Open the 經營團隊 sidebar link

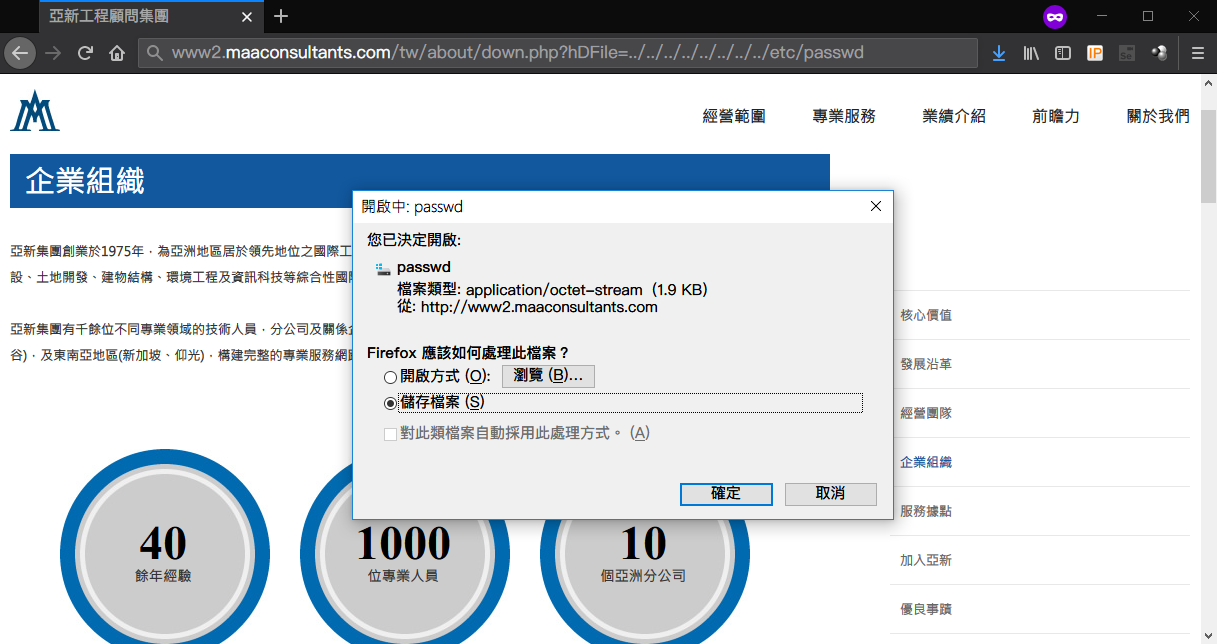(x=926, y=413)
